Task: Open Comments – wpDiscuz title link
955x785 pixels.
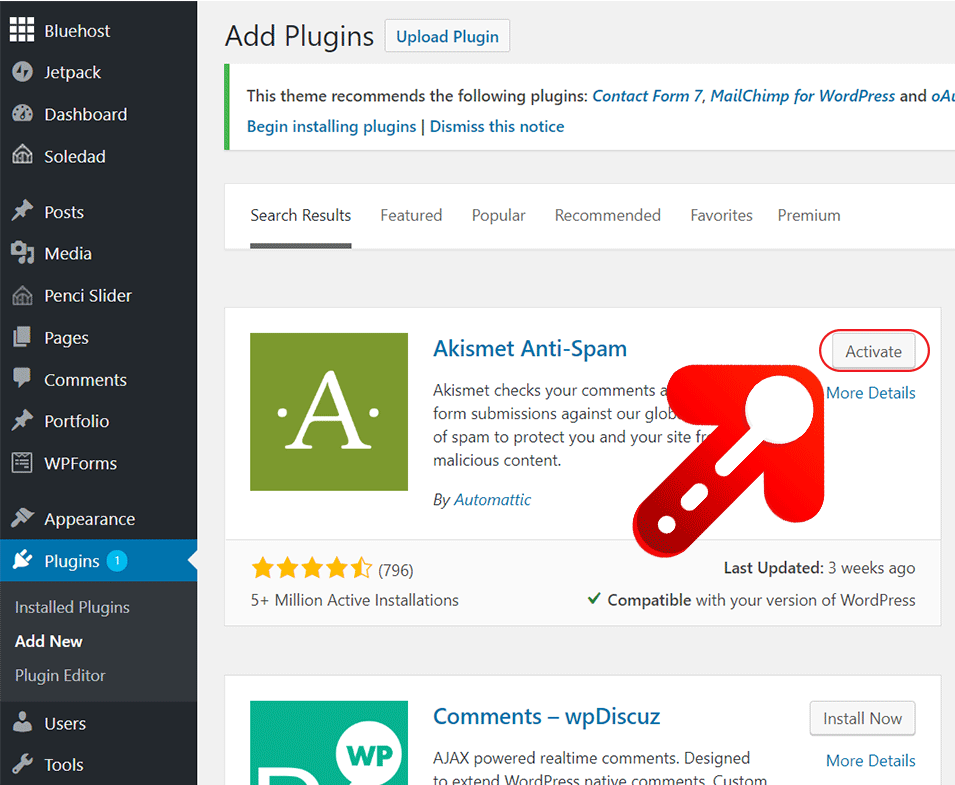Action: (x=546, y=716)
